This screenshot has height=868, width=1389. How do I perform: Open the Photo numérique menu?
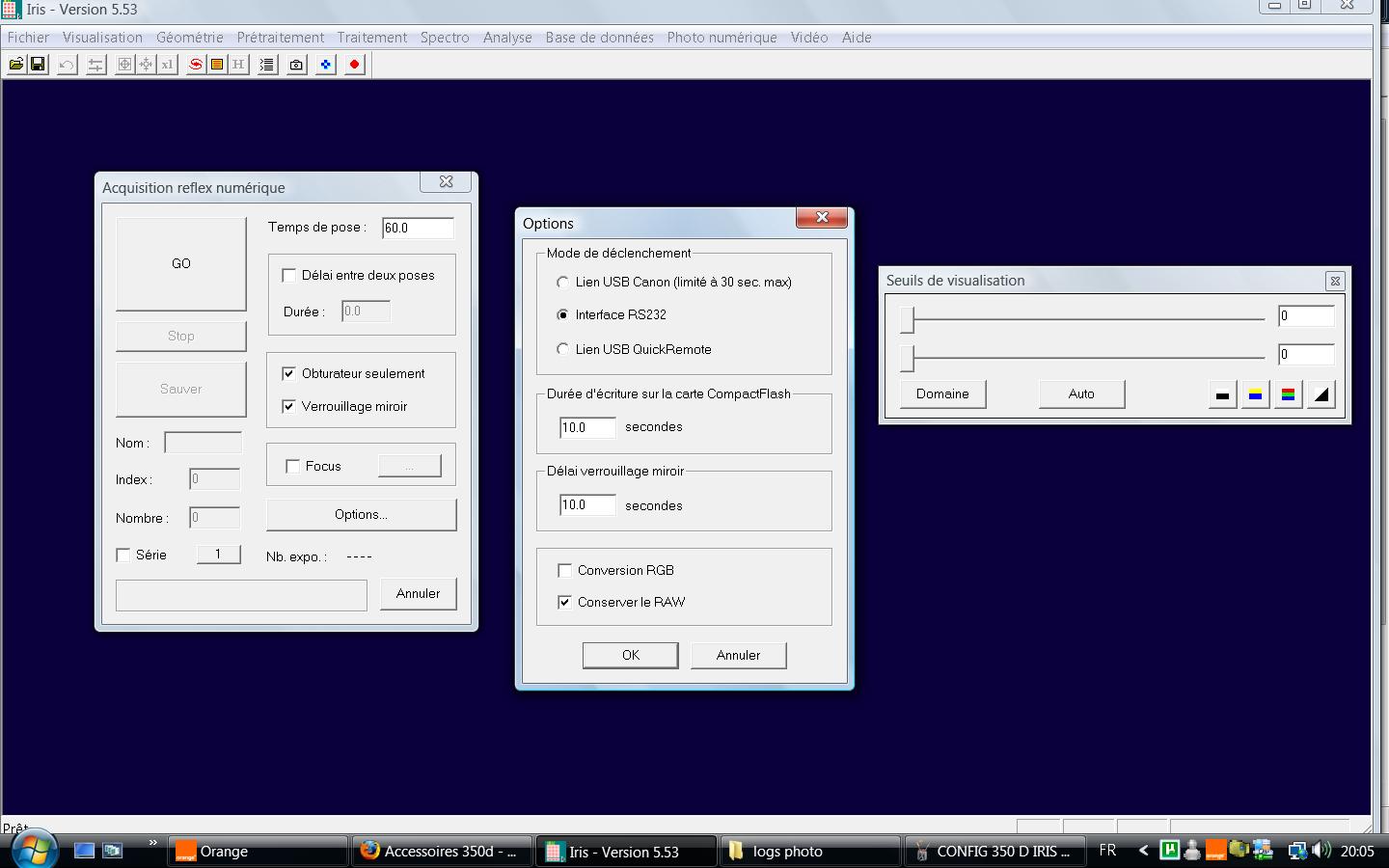click(722, 38)
